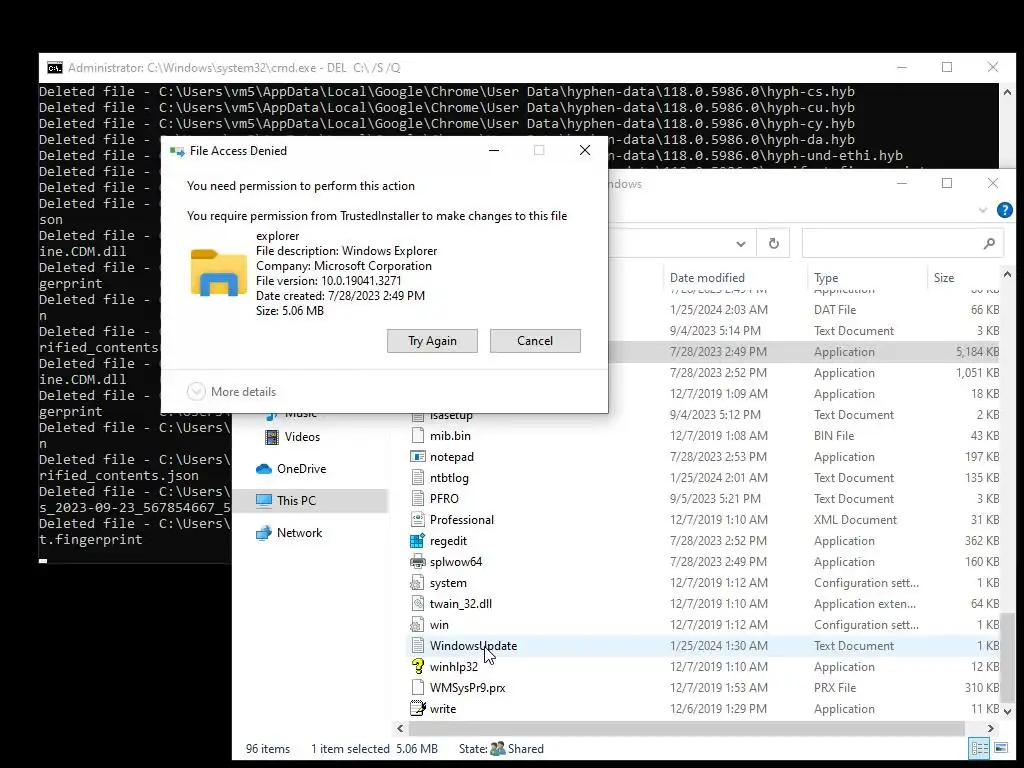Expand the ribbon chevron in Explorer
The height and width of the screenshot is (768, 1024).
coord(982,210)
